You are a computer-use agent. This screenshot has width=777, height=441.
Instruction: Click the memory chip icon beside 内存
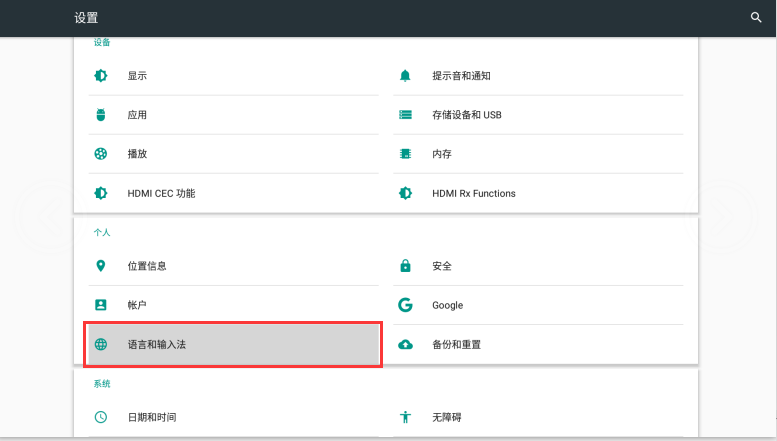pyautogui.click(x=405, y=154)
